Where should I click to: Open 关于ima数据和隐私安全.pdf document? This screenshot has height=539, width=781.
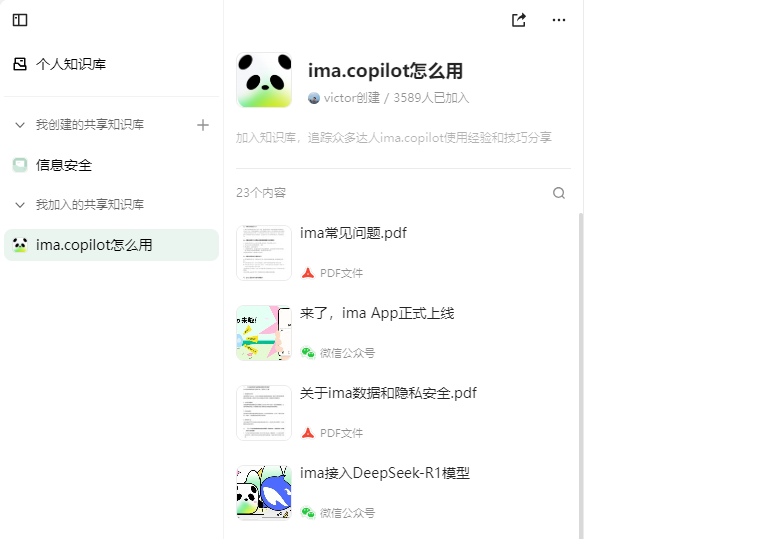388,394
